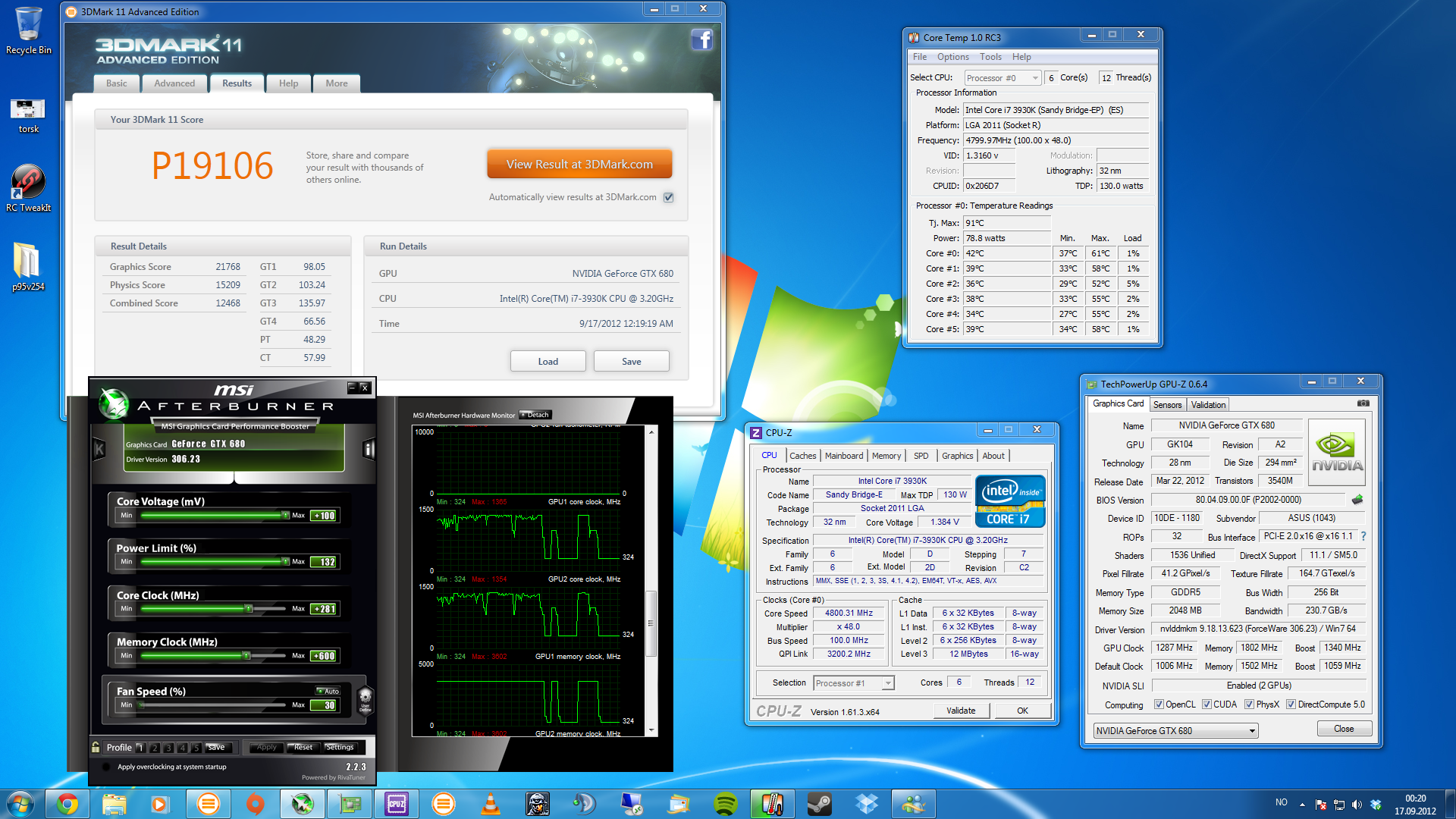Screen dimensions: 1456x819
Task: Open GPU-Z graphics card dropdown
Action: coord(1175,731)
